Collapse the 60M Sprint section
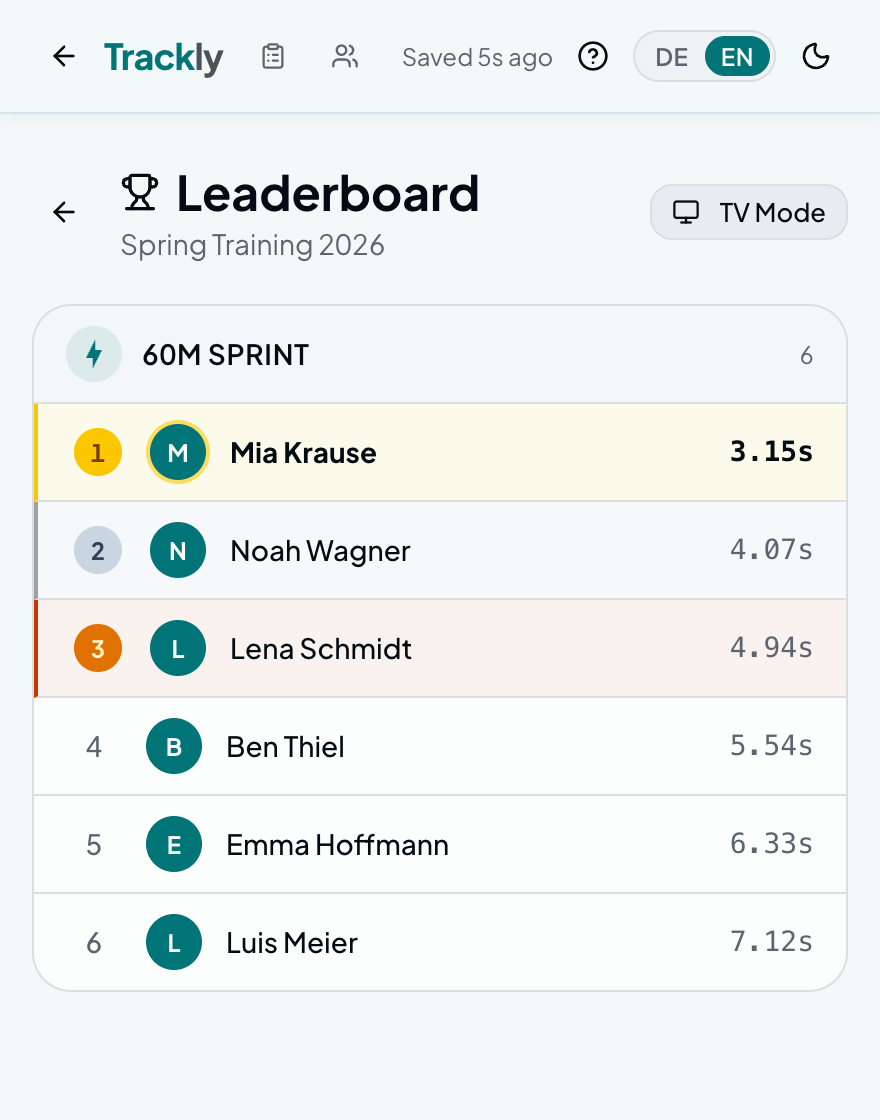880x1120 pixels. (x=440, y=354)
